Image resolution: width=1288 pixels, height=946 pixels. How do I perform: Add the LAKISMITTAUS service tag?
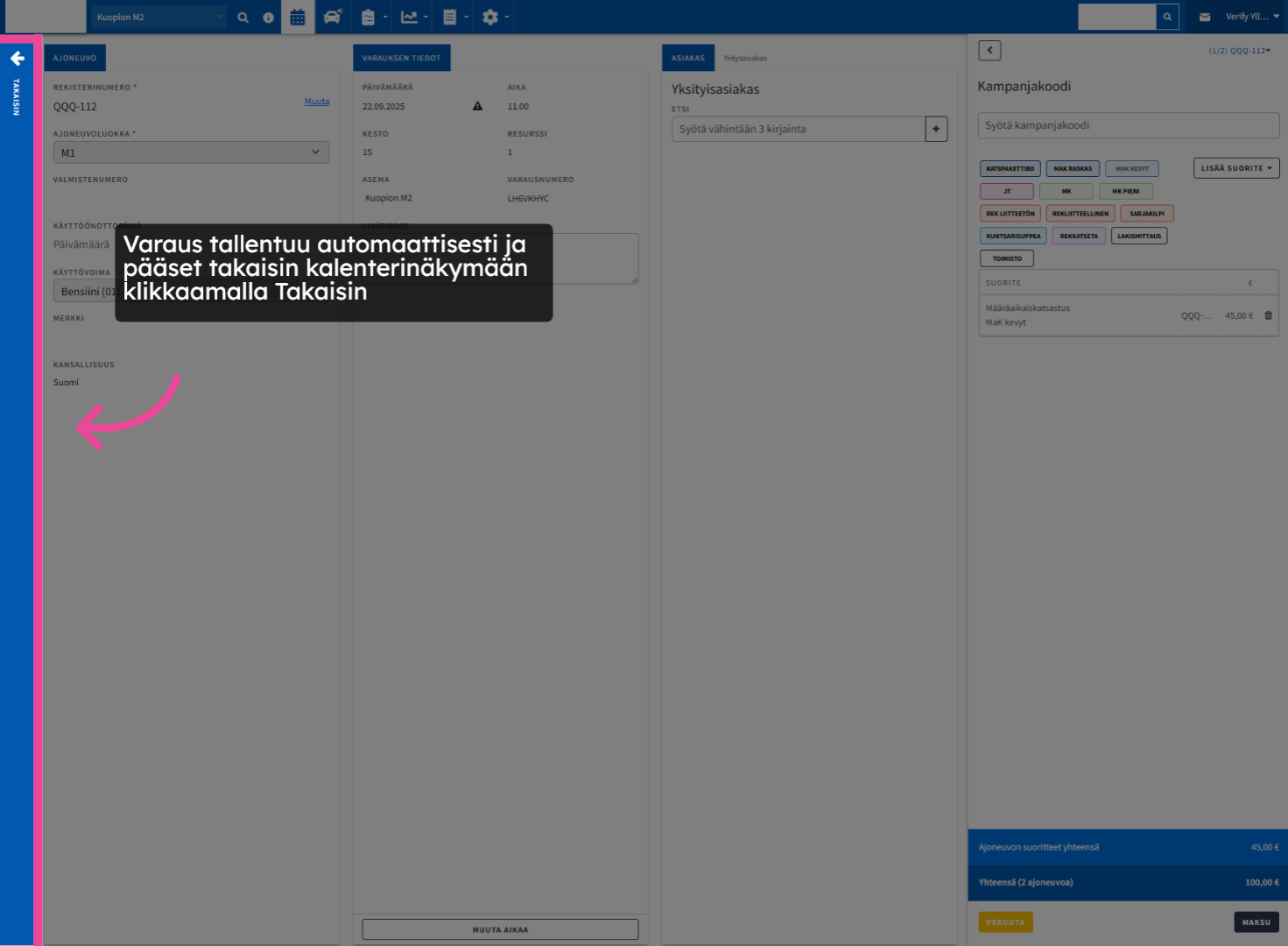[1139, 236]
